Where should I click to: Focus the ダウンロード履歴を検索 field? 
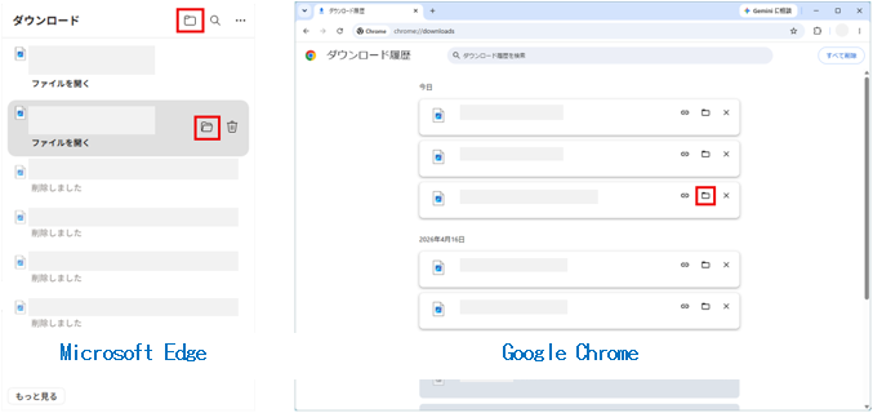point(610,56)
